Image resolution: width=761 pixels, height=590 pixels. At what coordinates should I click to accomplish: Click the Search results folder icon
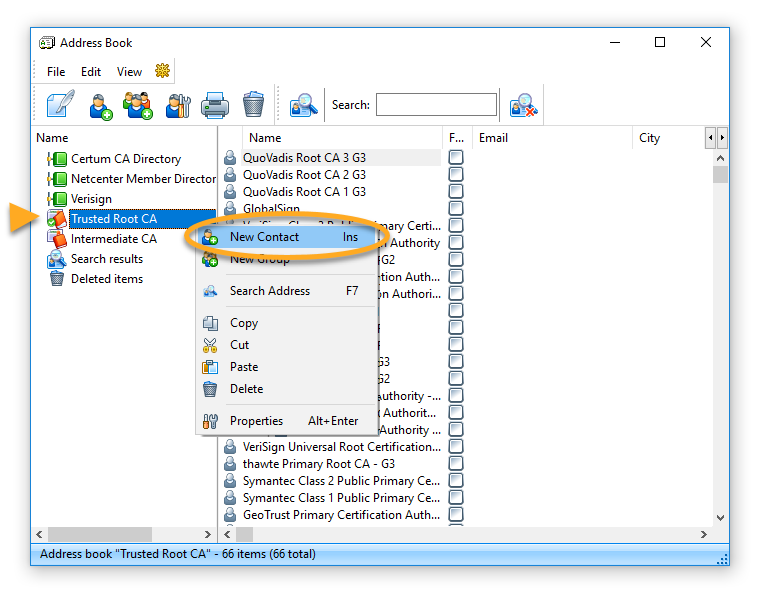(56, 259)
